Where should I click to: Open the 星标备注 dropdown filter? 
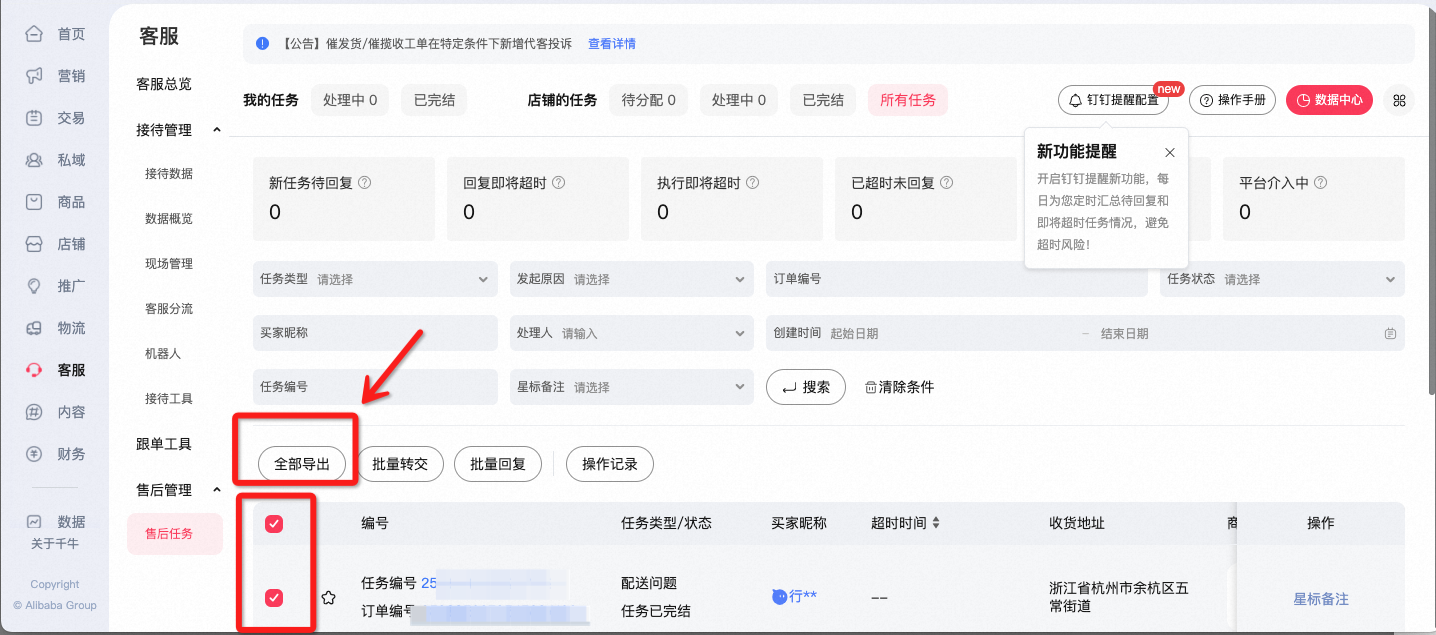pyautogui.click(x=632, y=387)
